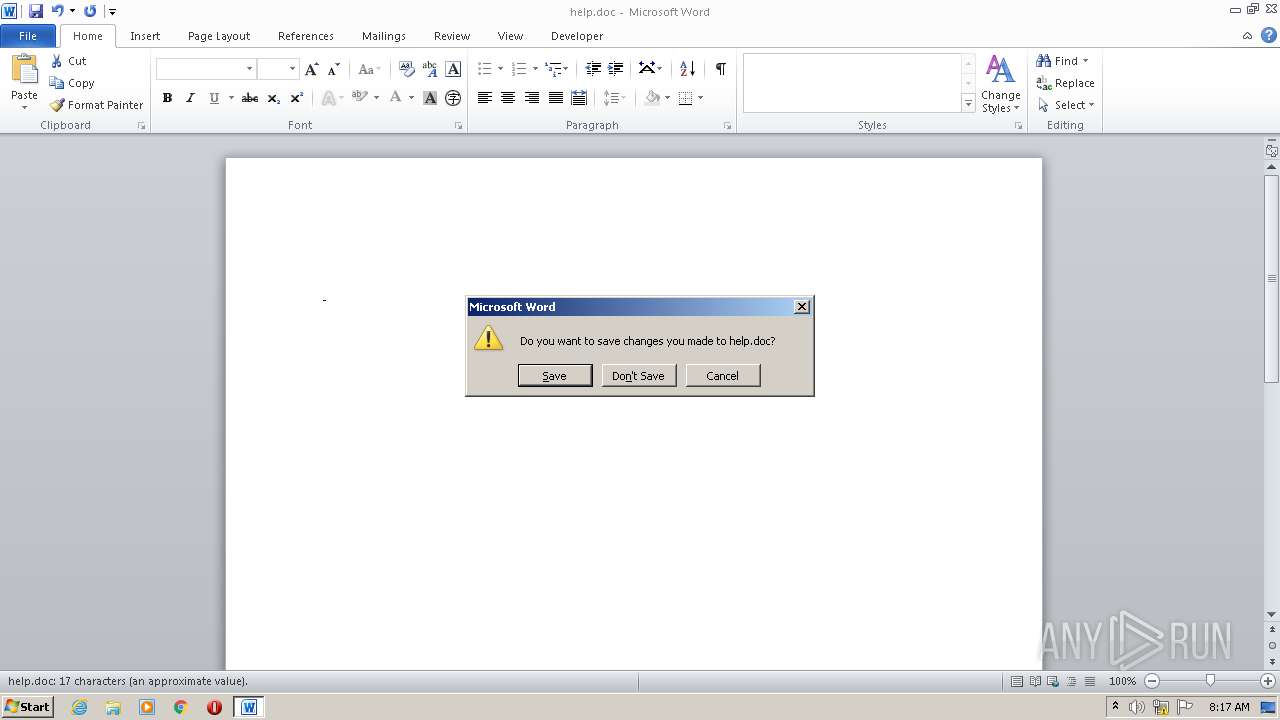Screen dimensions: 1280x720
Task: Click the Undo icon in title bar
Action: (x=57, y=11)
